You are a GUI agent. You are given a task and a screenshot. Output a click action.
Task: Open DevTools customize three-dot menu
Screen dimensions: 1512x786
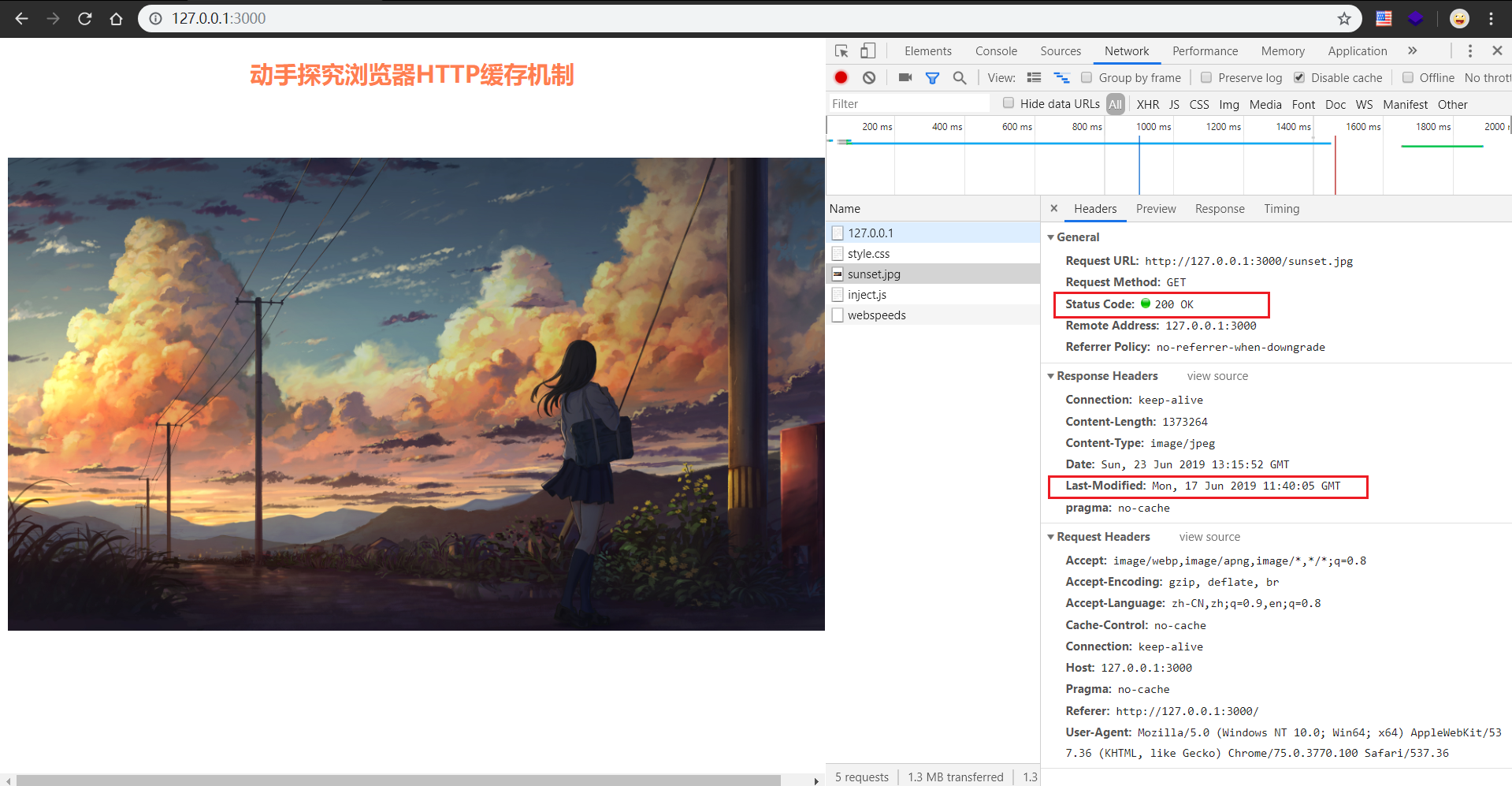coord(1470,51)
